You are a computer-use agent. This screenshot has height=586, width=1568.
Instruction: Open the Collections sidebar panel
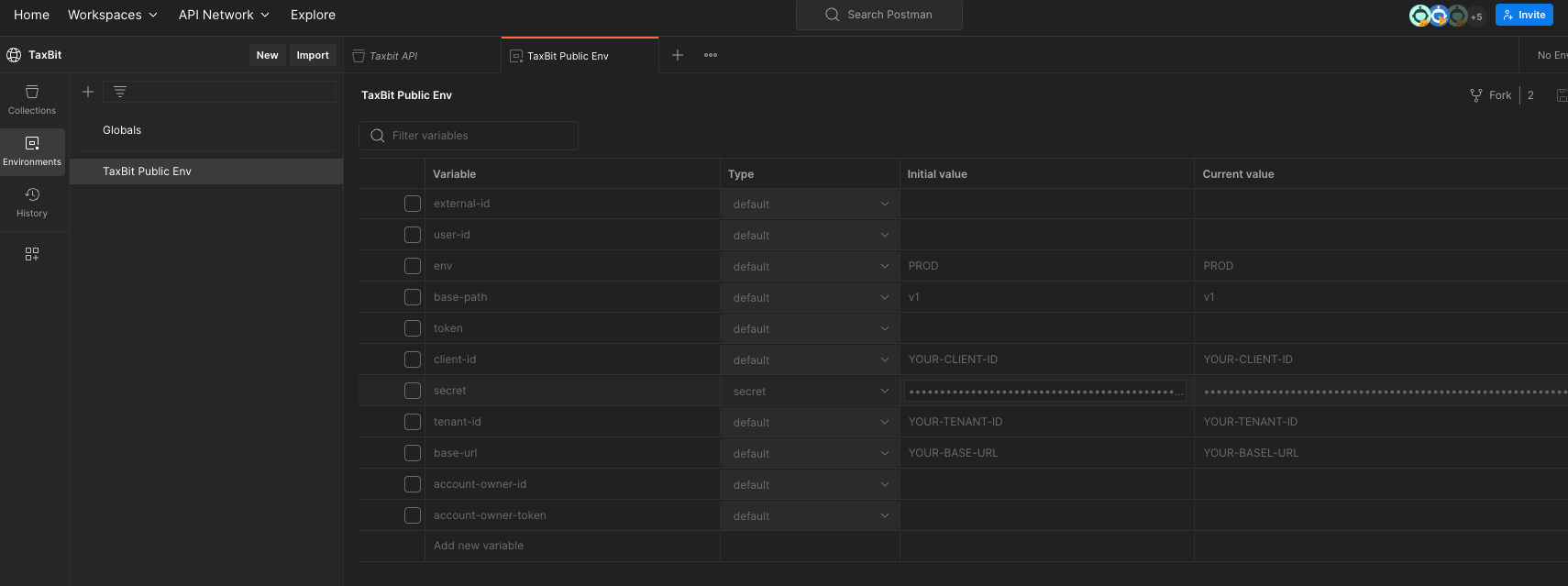click(32, 100)
